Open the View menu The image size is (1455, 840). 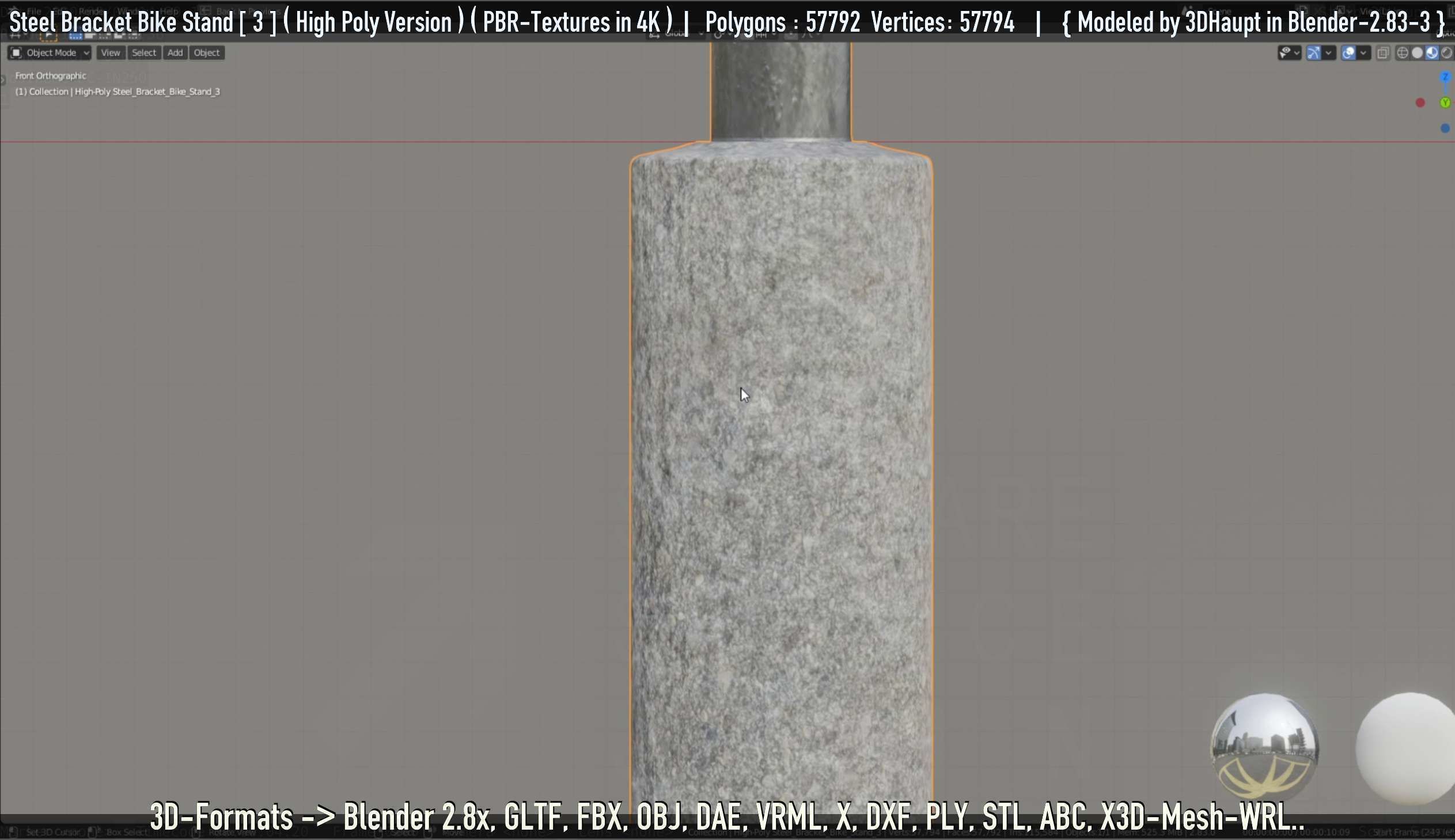point(110,52)
